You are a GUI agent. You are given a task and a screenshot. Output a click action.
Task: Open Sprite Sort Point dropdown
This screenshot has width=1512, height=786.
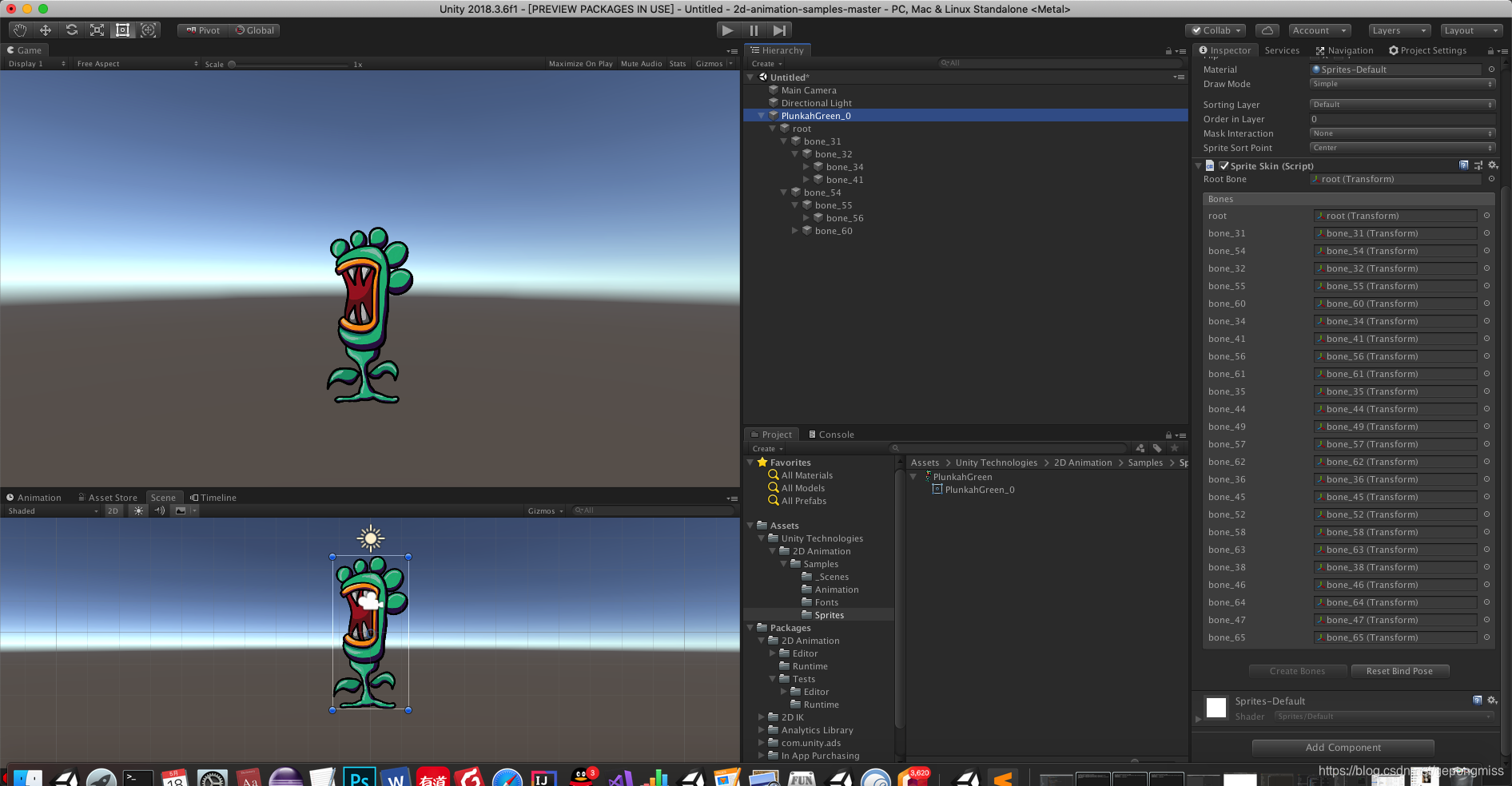(x=1403, y=148)
